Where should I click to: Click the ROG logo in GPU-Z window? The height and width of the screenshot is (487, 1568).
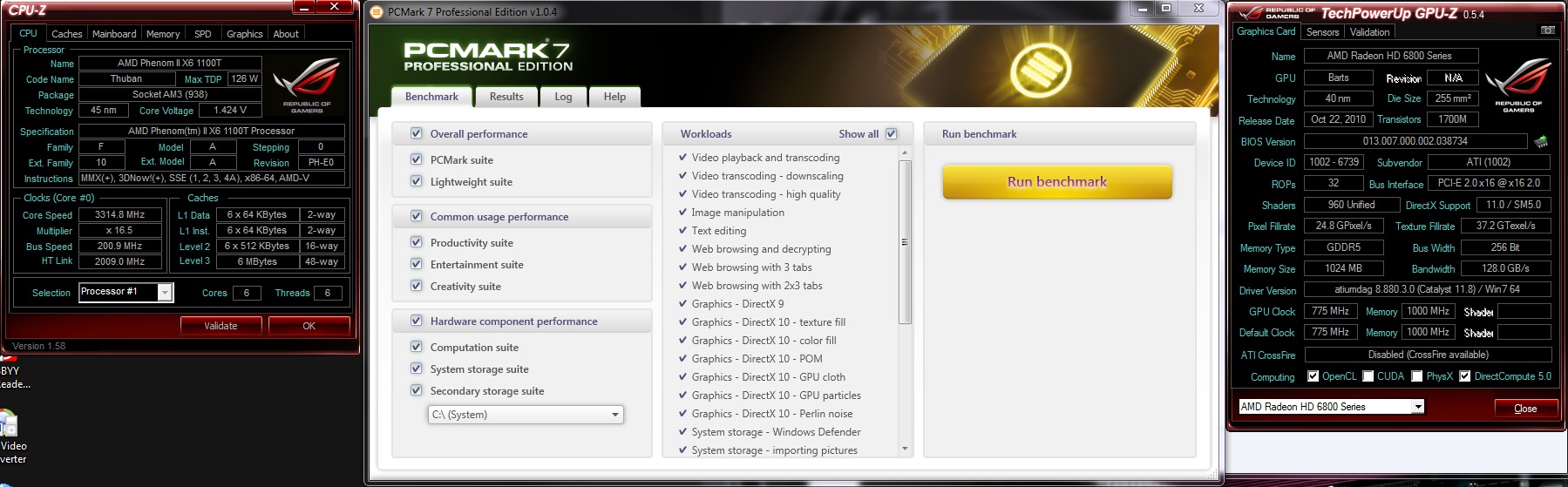[1517, 85]
